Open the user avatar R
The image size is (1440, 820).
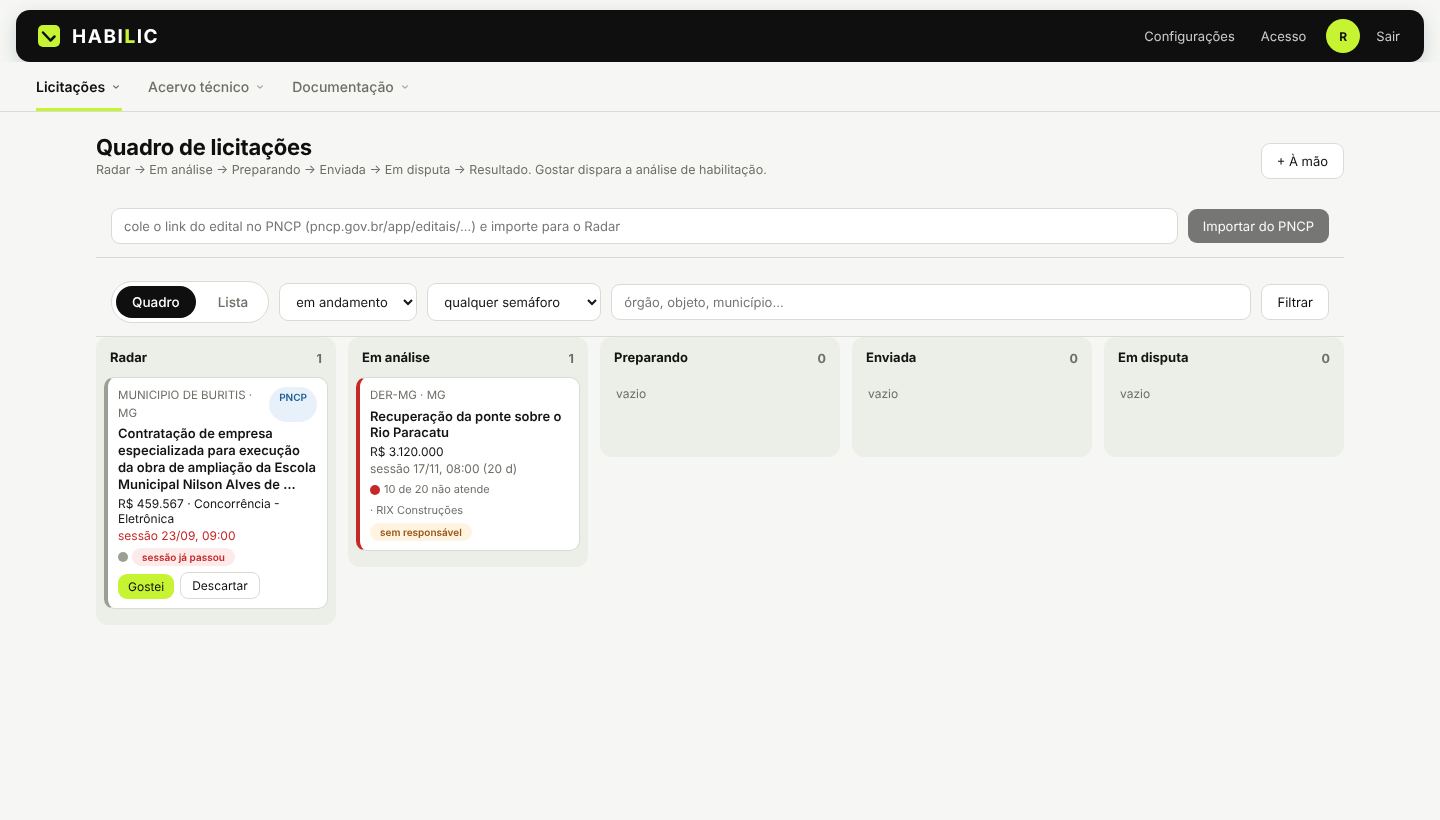(1342, 36)
